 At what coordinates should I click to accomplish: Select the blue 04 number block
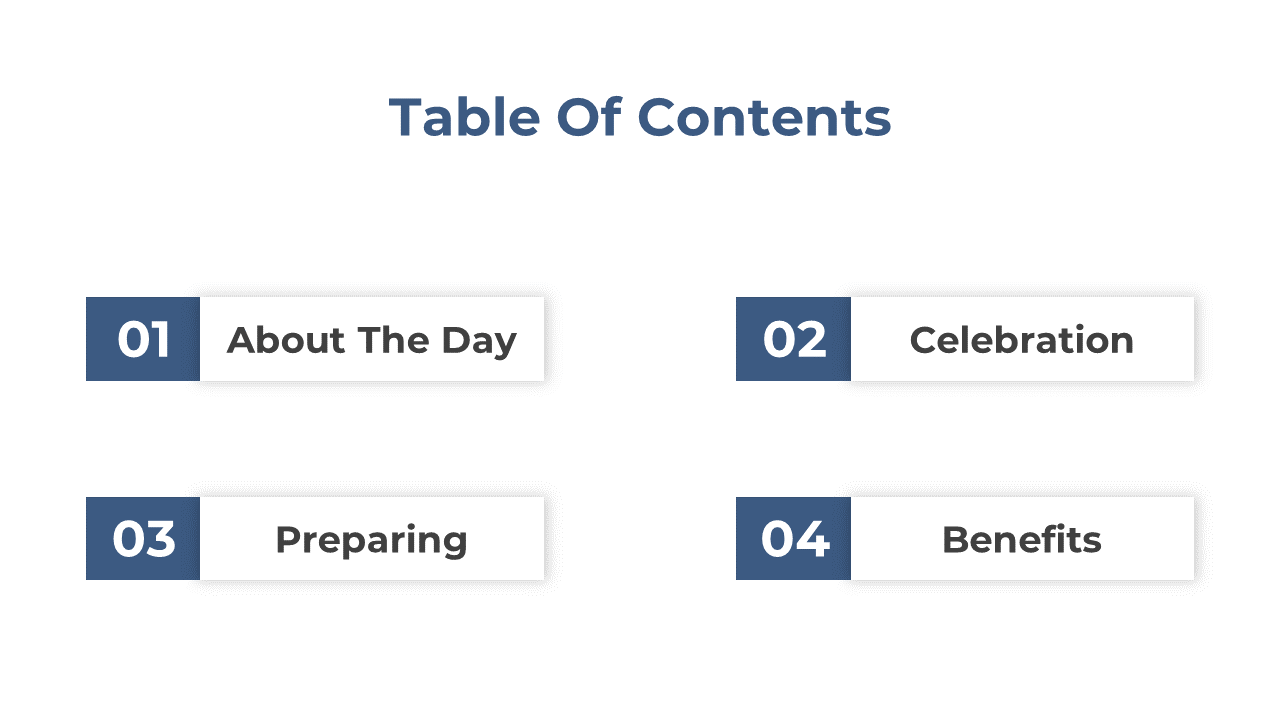[x=793, y=538]
